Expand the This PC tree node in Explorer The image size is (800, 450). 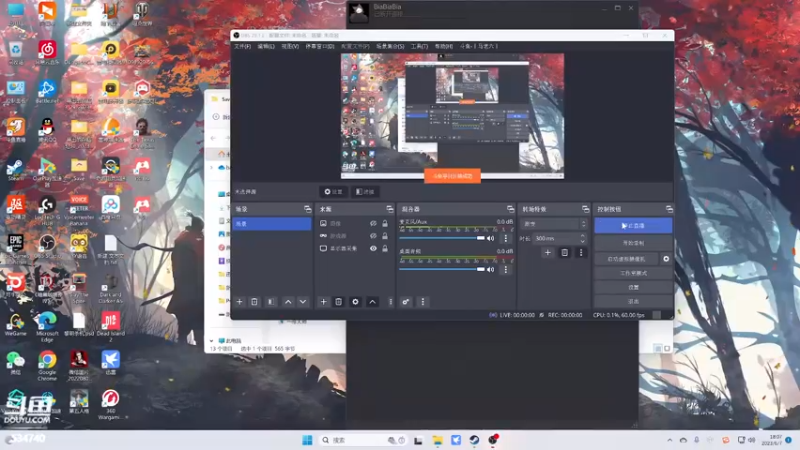tap(211, 340)
